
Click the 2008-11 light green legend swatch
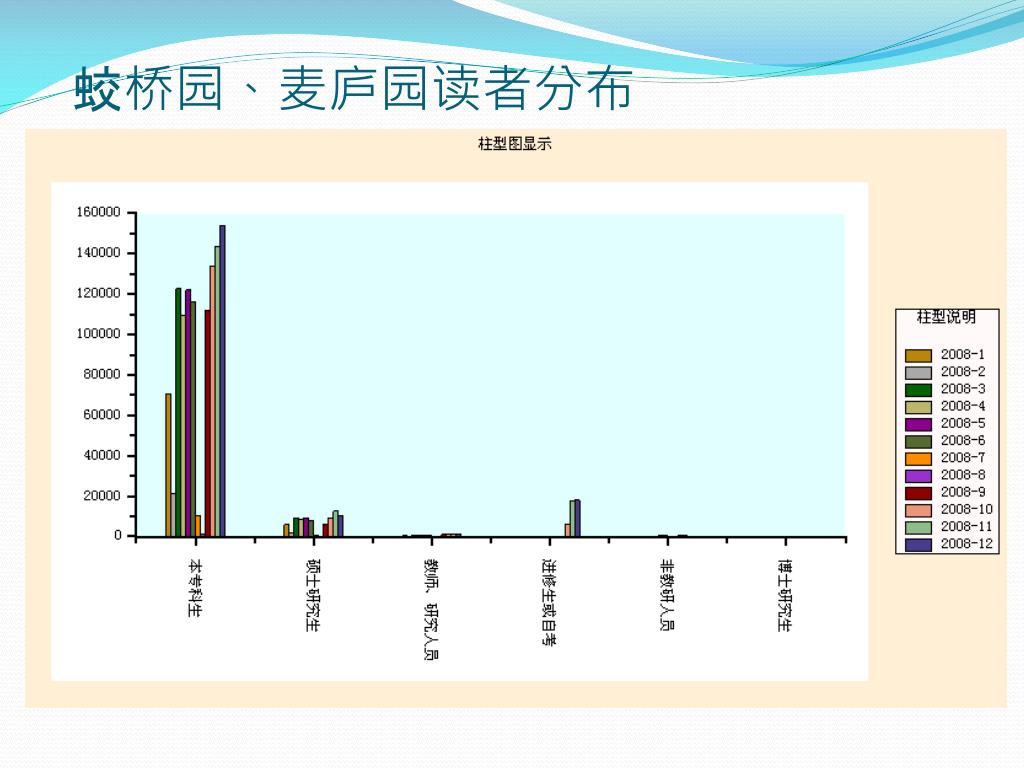(918, 528)
